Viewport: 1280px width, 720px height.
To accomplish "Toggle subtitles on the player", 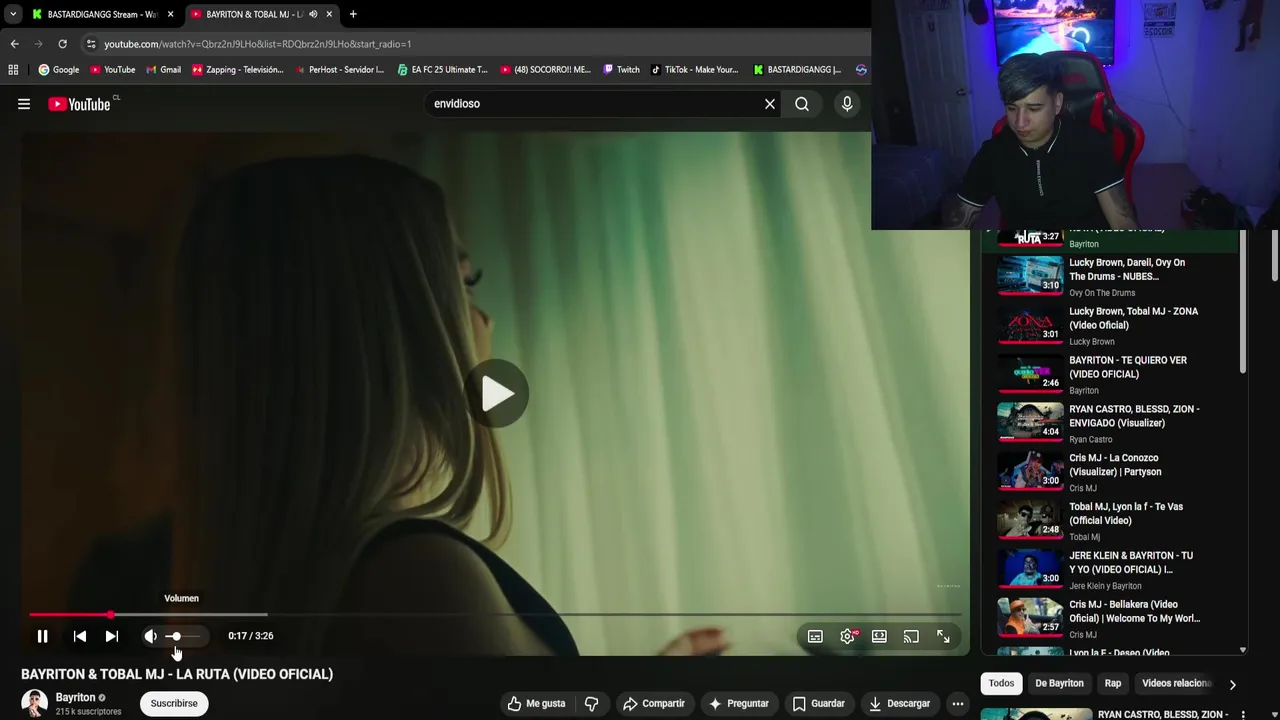I will [x=815, y=636].
